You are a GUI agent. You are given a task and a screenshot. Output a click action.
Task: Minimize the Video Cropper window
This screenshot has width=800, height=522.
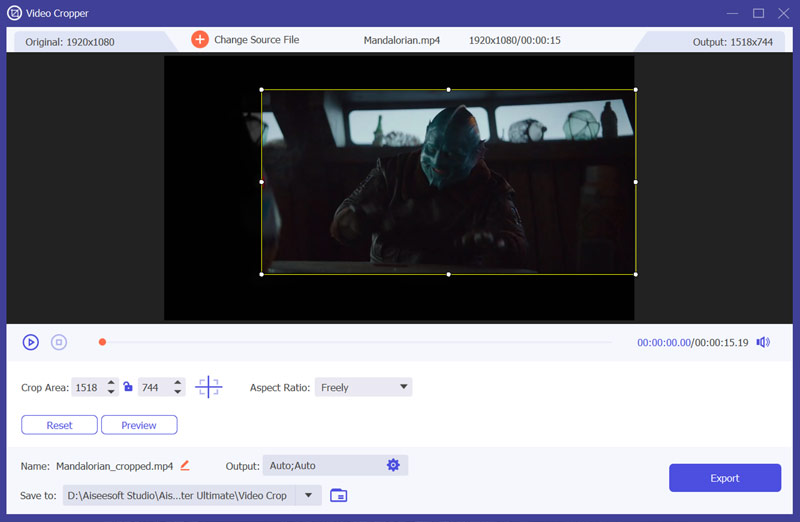pyautogui.click(x=733, y=13)
